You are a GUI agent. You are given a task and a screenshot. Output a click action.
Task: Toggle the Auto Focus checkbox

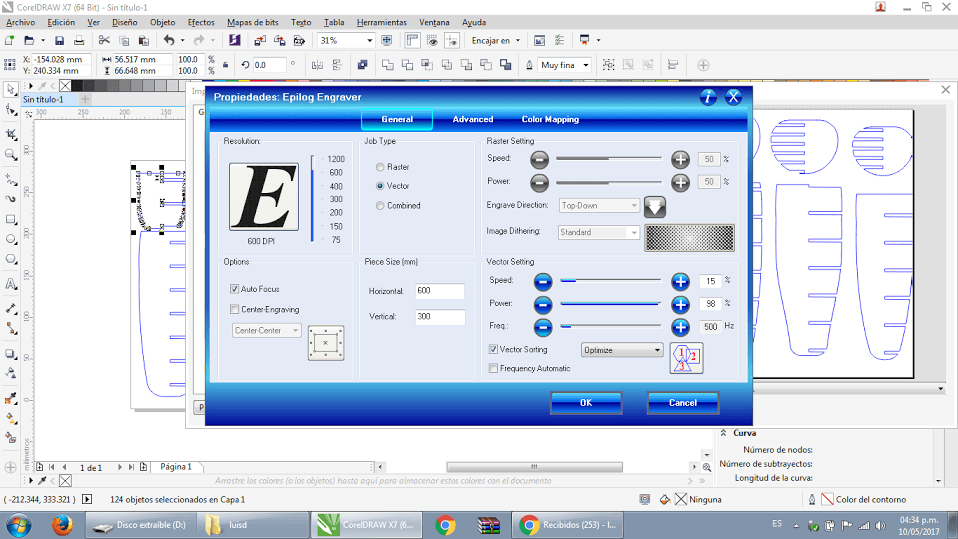point(235,288)
